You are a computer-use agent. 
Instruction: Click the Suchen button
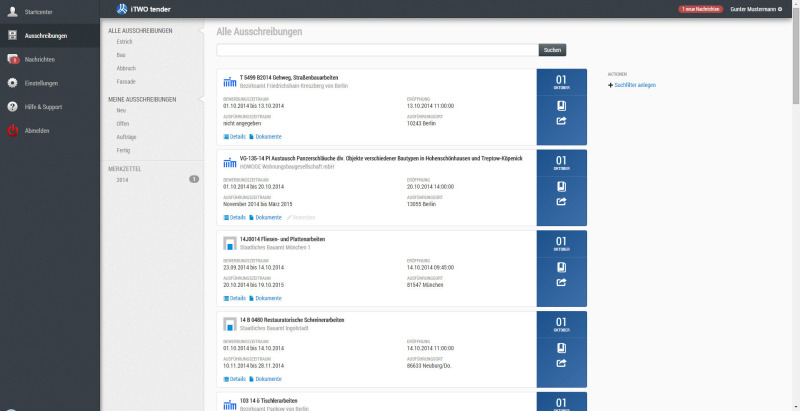click(x=552, y=50)
